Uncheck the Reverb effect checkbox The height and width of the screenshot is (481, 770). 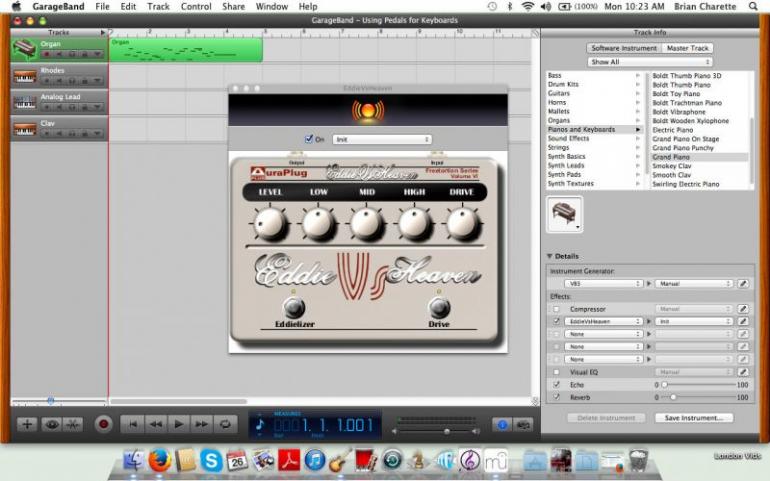(x=556, y=397)
